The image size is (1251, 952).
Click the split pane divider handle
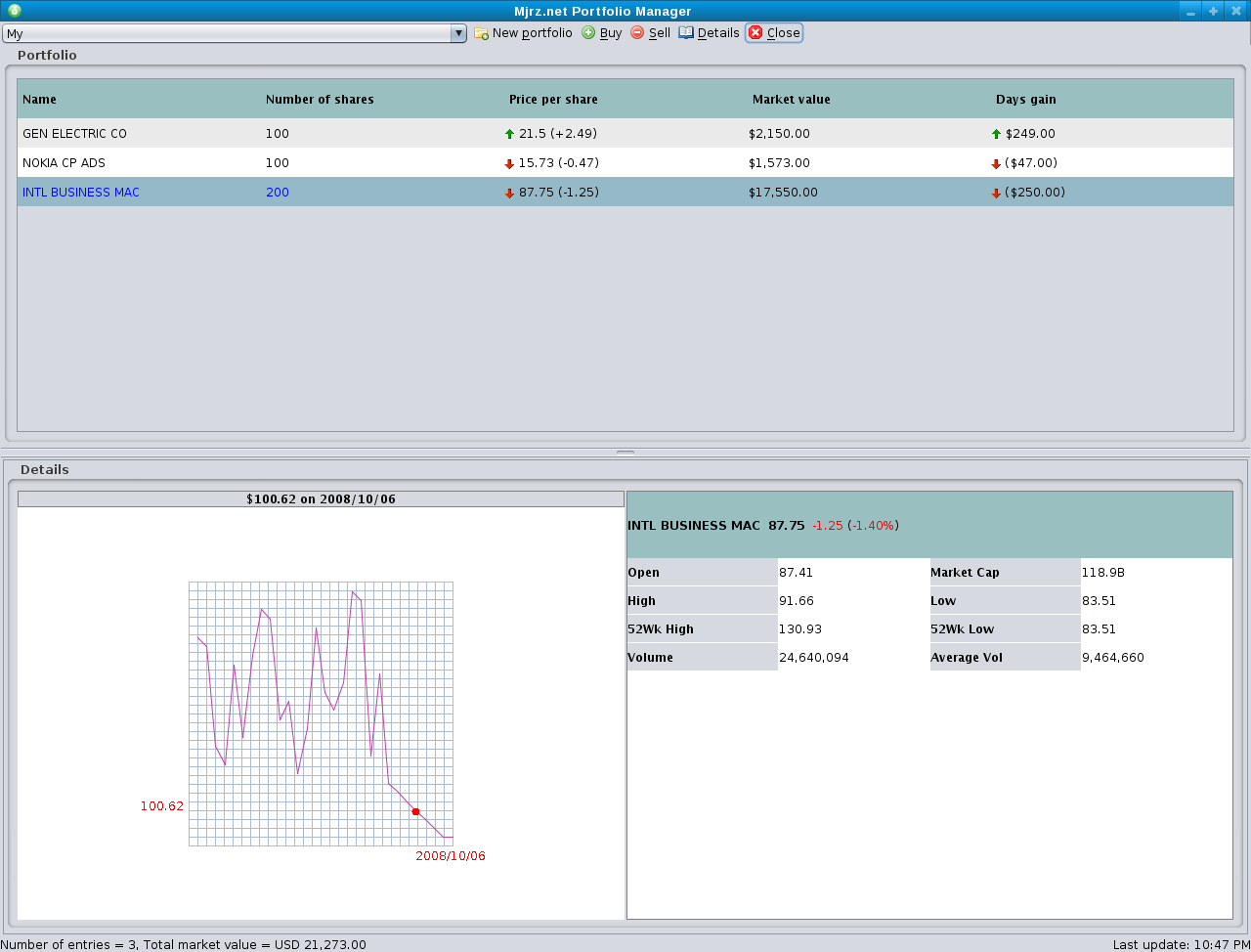coord(625,453)
